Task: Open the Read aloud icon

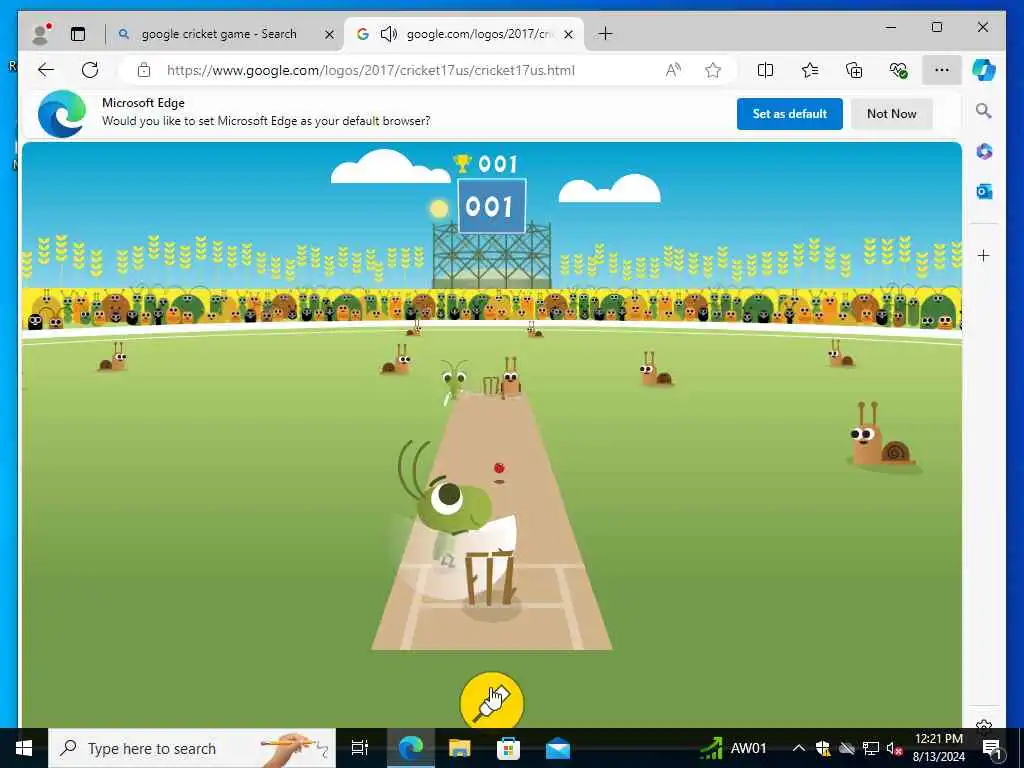Action: tap(673, 70)
